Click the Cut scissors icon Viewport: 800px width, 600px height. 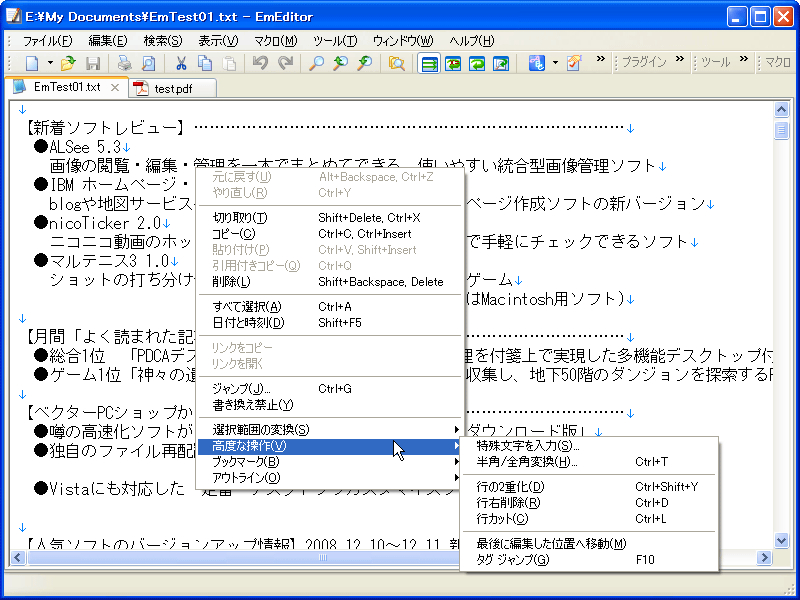[181, 63]
